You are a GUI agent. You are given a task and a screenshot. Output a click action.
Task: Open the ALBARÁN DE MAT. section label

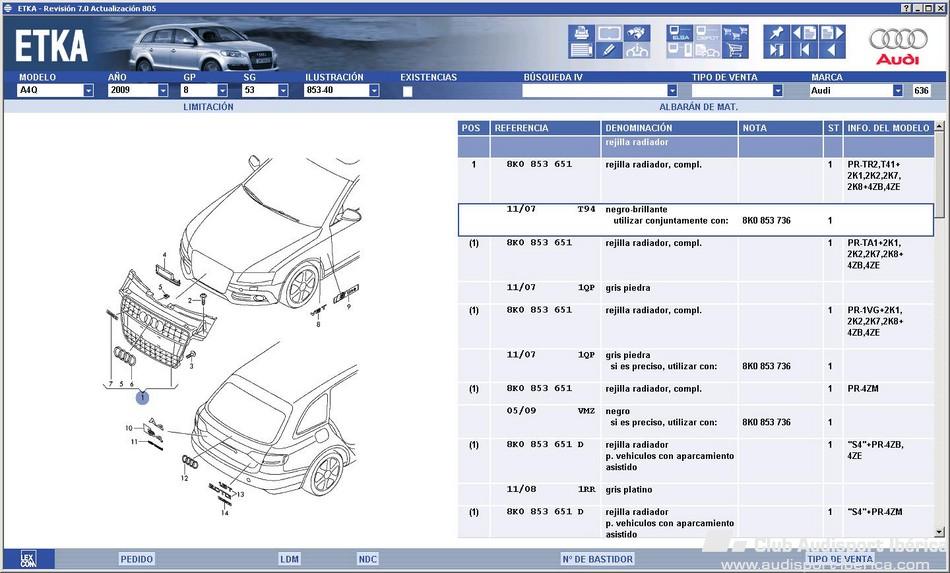[x=699, y=107]
